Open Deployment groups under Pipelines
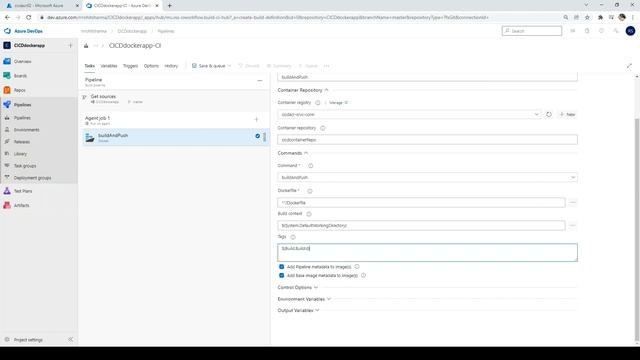This screenshot has height=360, width=640. coord(32,178)
